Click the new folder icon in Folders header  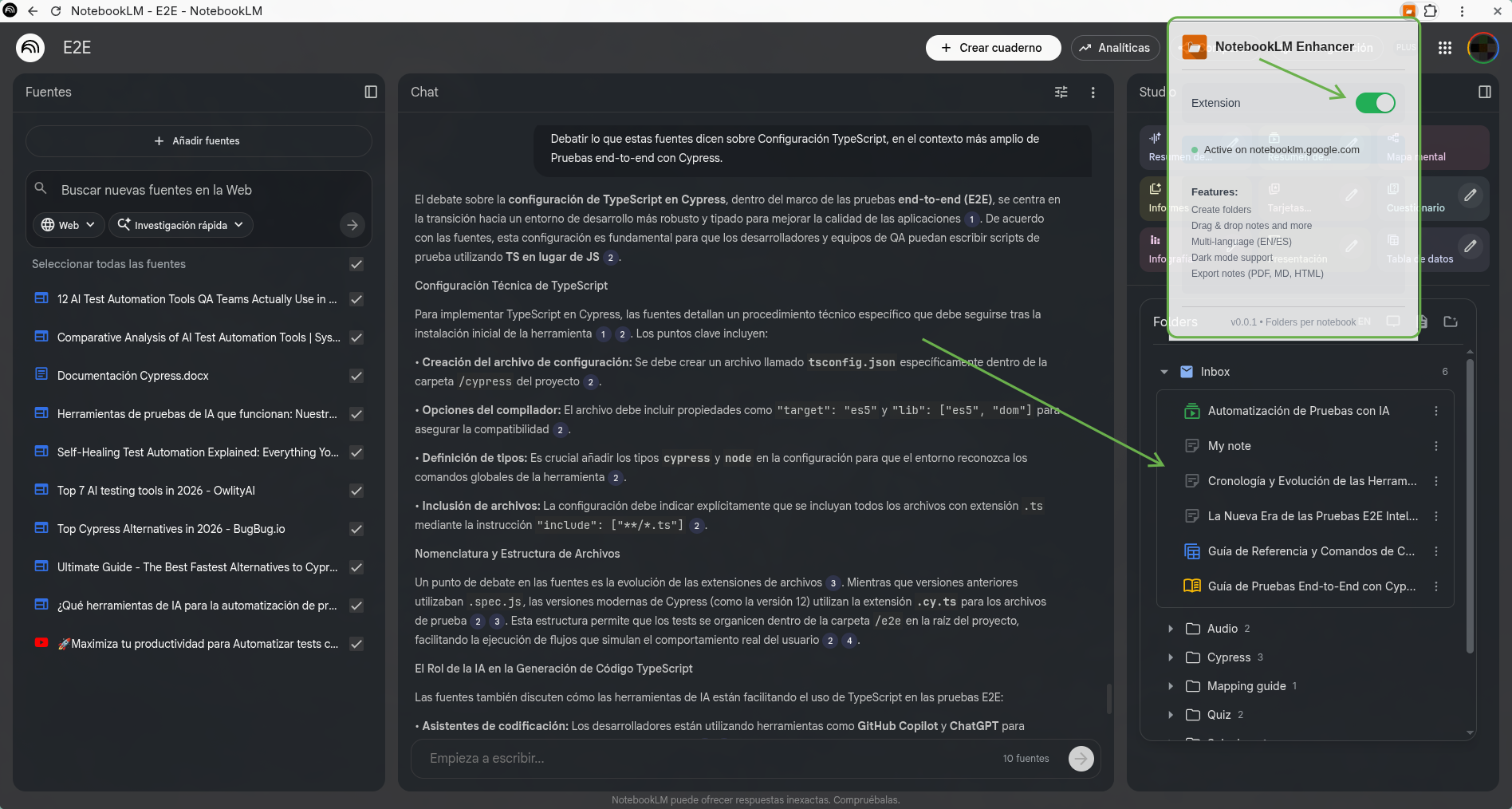coord(1451,322)
